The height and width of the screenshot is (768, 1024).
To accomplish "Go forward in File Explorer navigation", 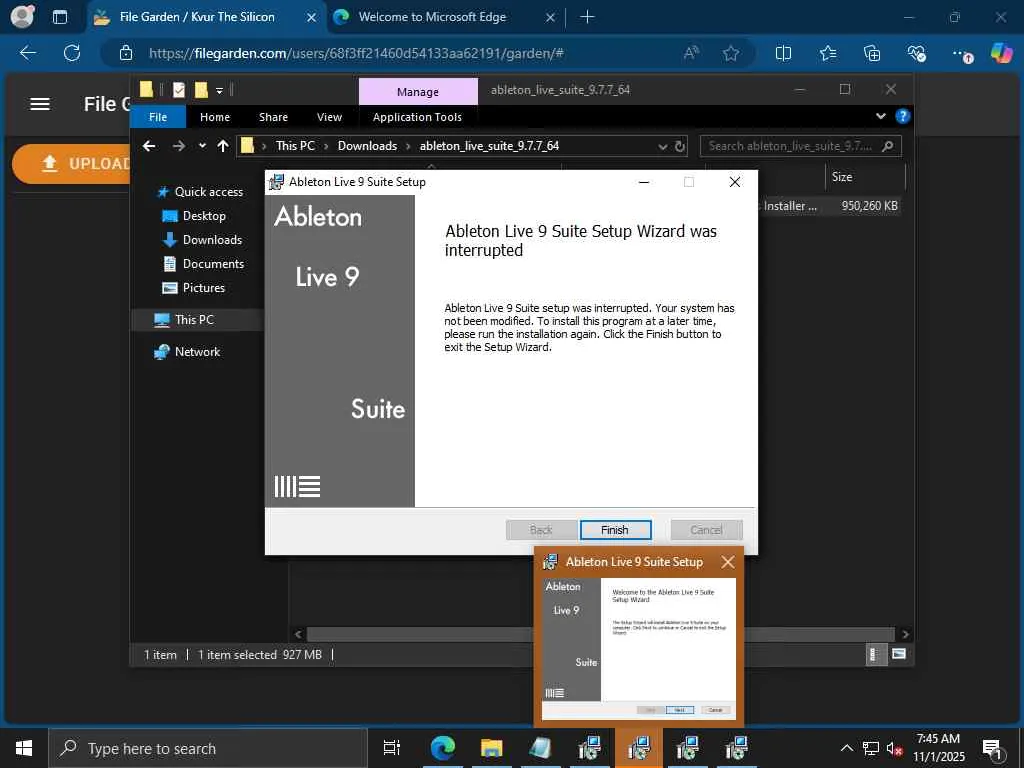I will point(178,146).
